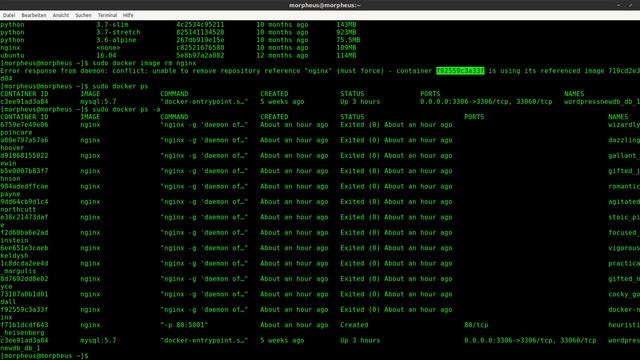
Task: Click the image tag 3.7-slim
Action: tap(112, 24)
